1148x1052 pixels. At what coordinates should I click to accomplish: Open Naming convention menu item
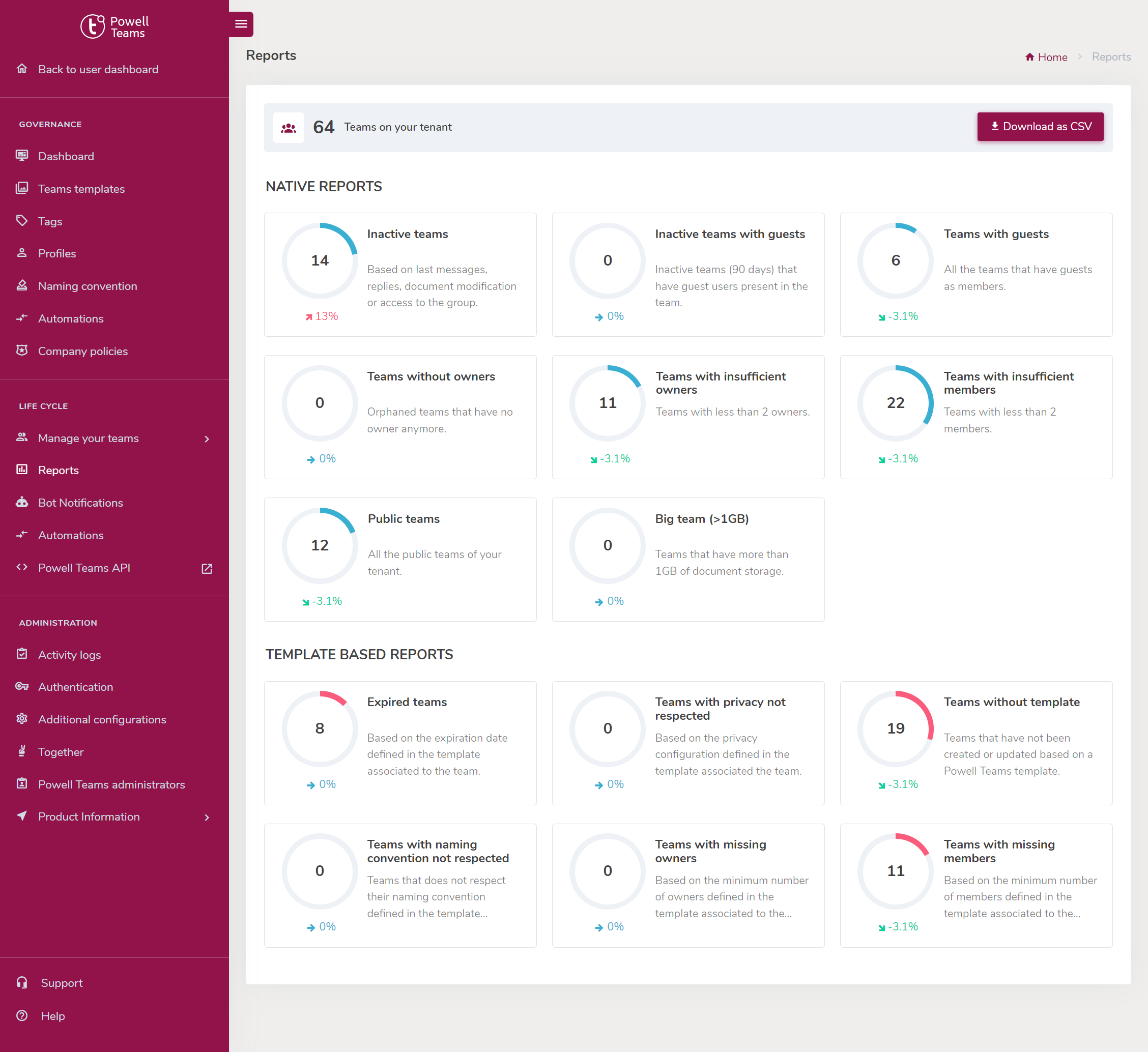(88, 286)
